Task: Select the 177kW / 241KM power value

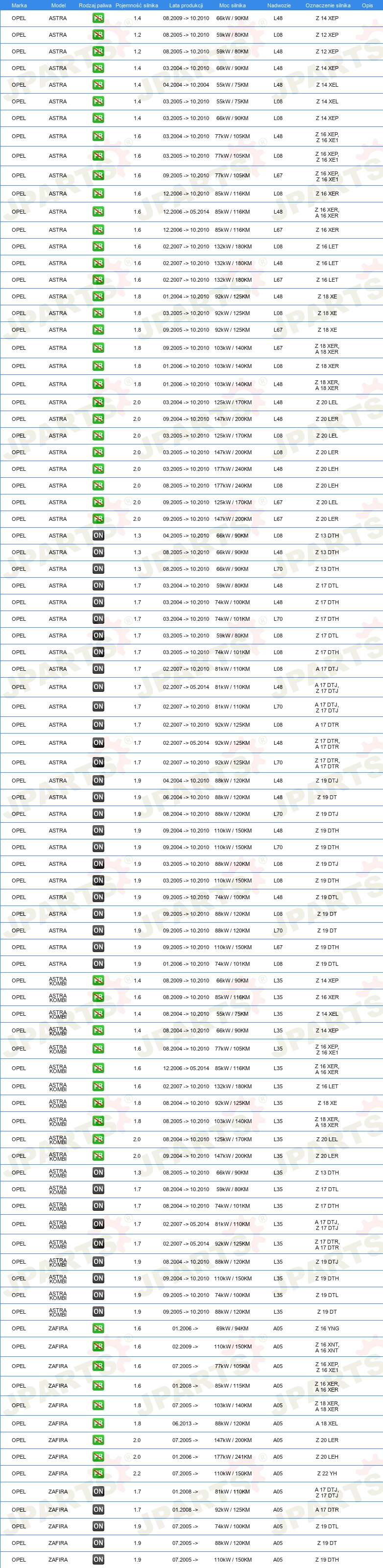Action: coord(232,1457)
